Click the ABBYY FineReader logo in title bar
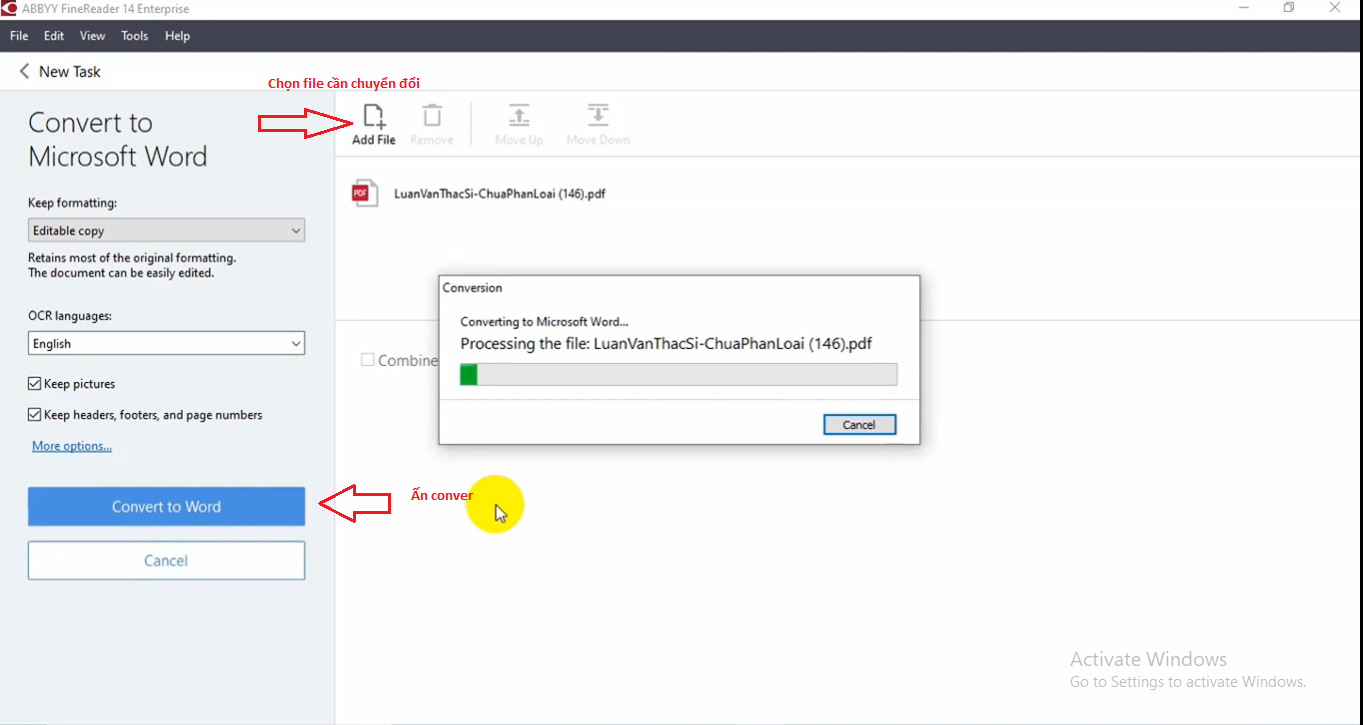Image resolution: width=1363 pixels, height=725 pixels. point(9,8)
